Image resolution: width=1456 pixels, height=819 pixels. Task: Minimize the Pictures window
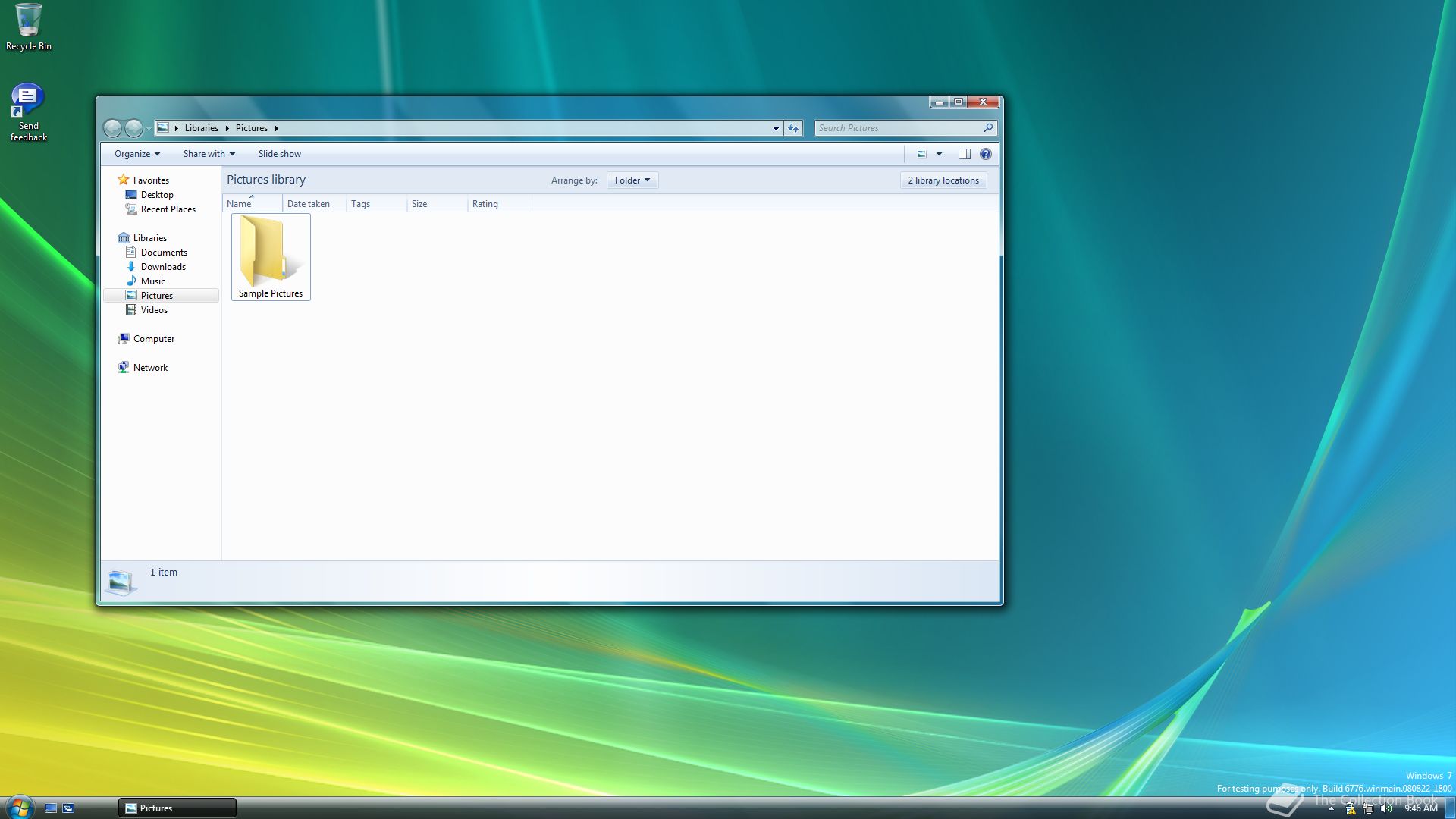click(x=940, y=102)
